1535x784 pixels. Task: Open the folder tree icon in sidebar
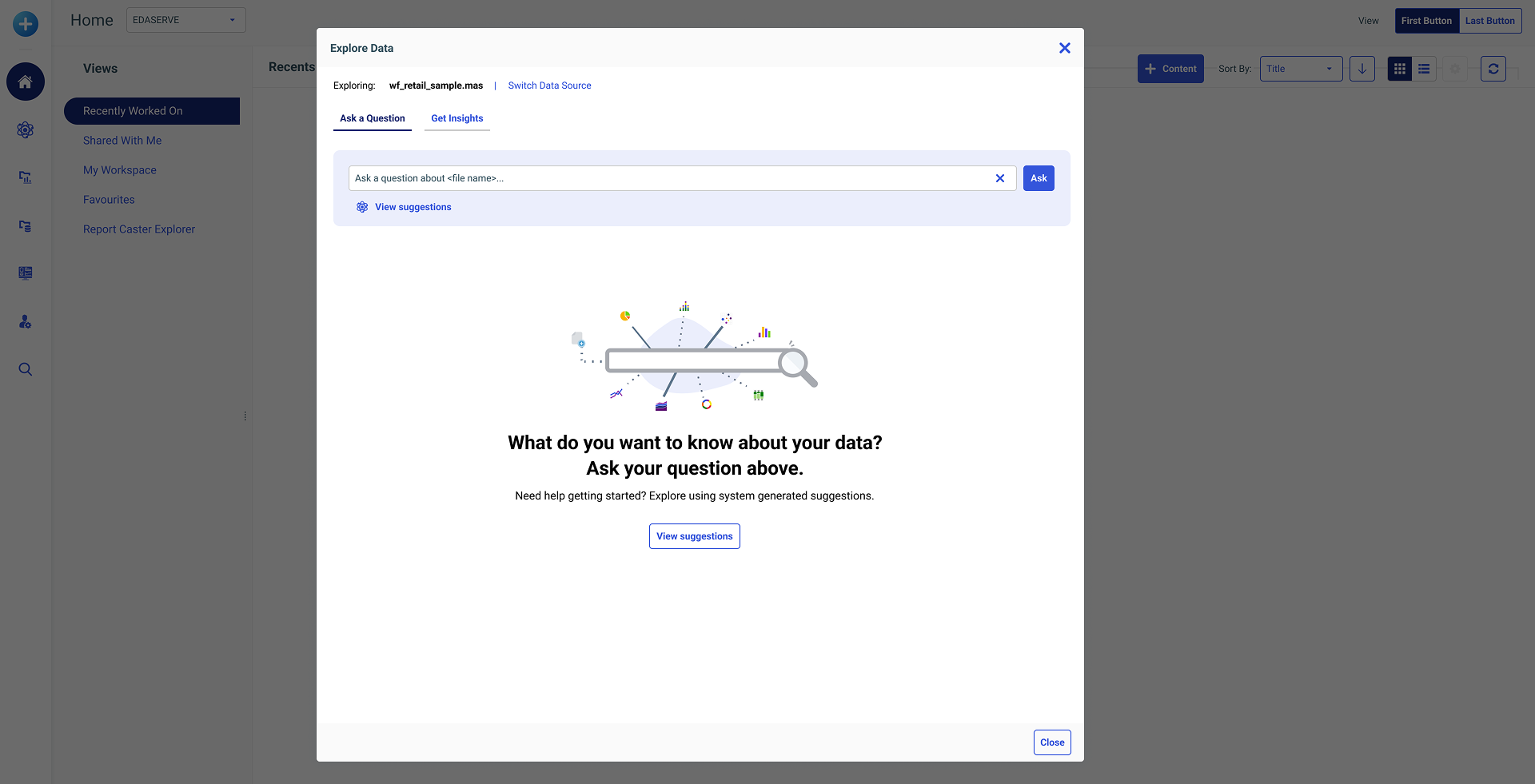tap(26, 226)
